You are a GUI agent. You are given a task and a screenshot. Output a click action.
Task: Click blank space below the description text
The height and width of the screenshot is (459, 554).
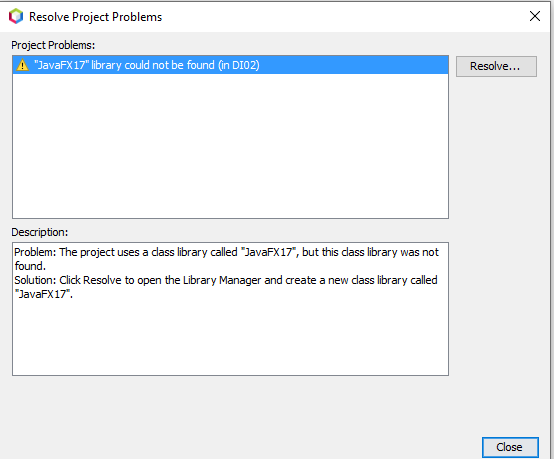[230, 337]
